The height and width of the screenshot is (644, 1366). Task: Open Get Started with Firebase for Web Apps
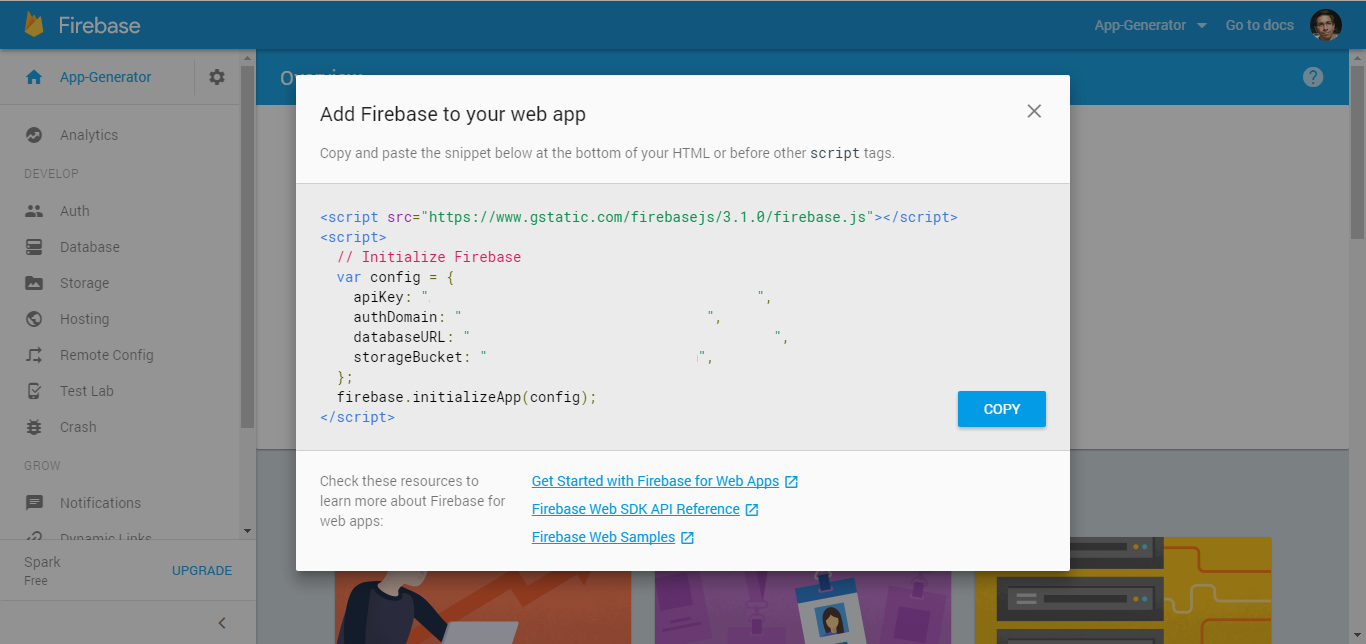pyautogui.click(x=655, y=480)
